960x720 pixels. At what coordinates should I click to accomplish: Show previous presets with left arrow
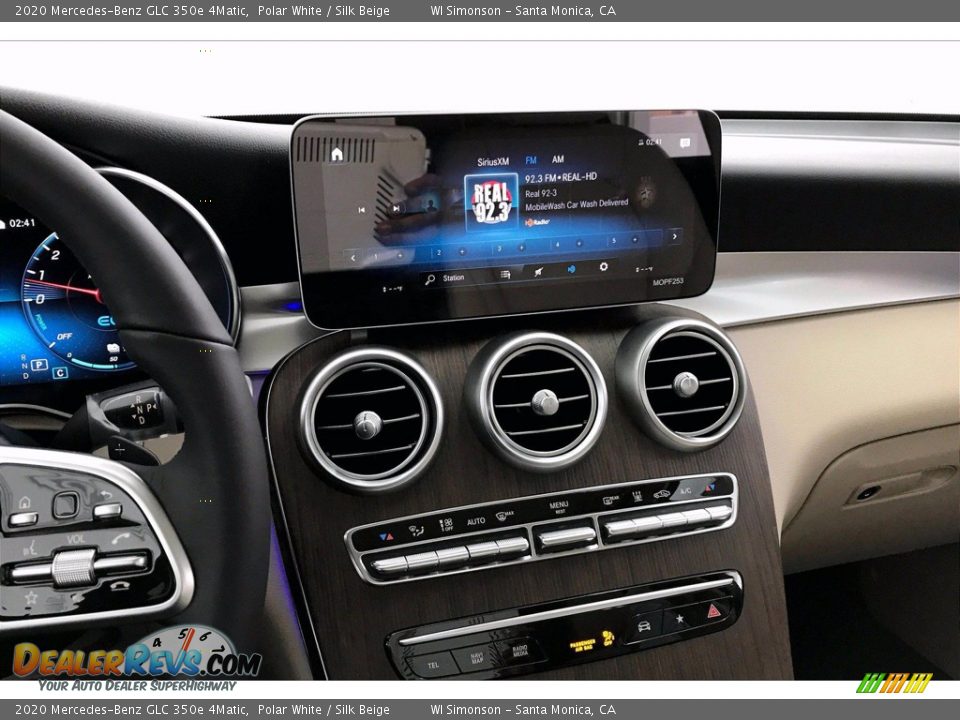click(x=353, y=258)
